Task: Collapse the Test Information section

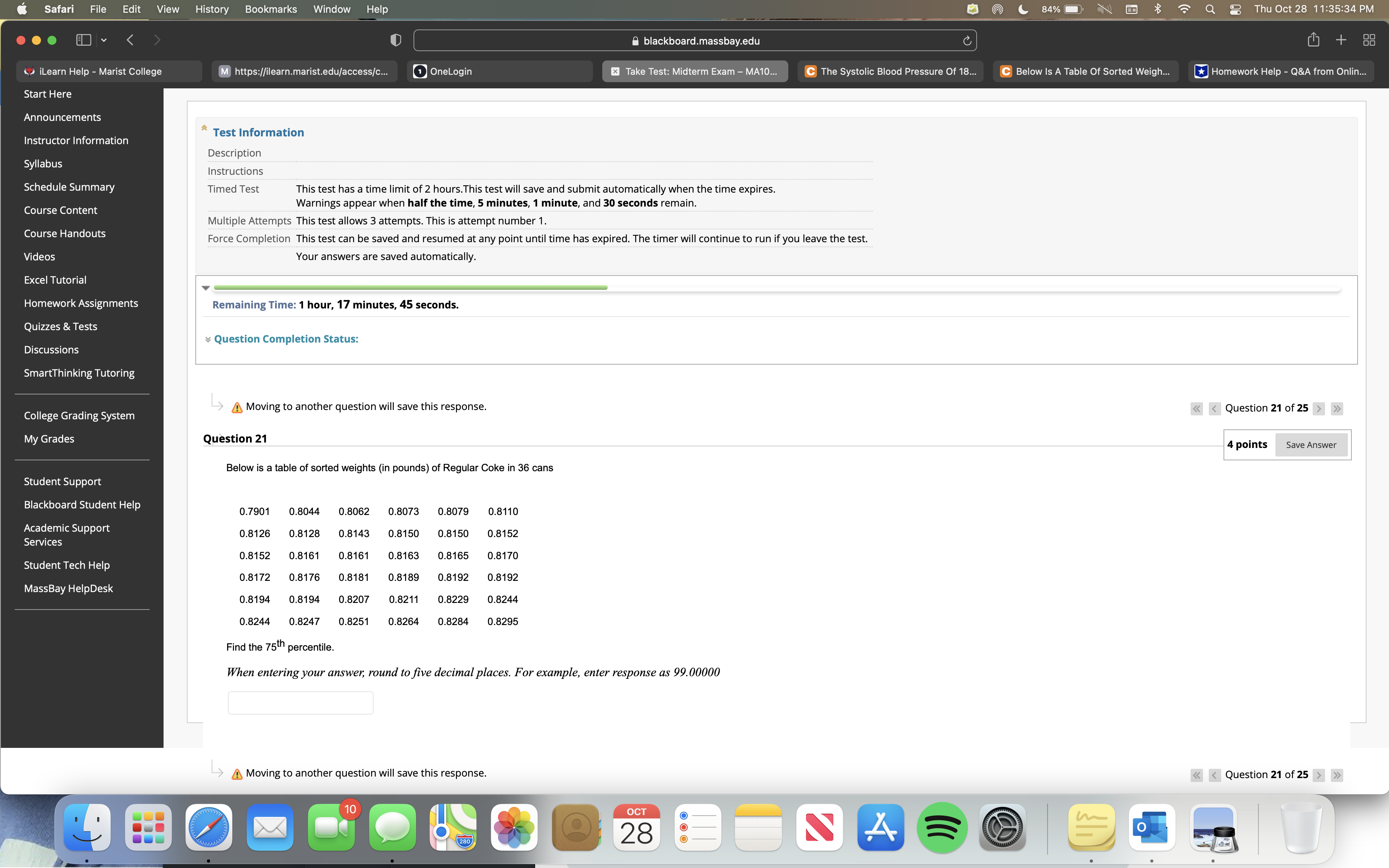Action: (204, 129)
